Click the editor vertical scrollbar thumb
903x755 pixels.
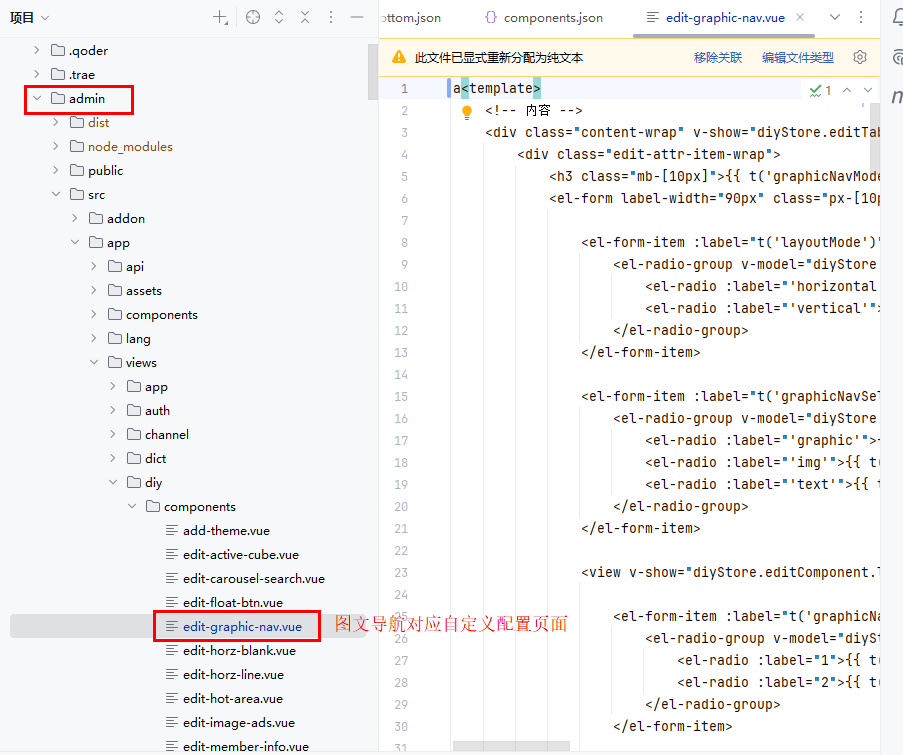point(875,138)
